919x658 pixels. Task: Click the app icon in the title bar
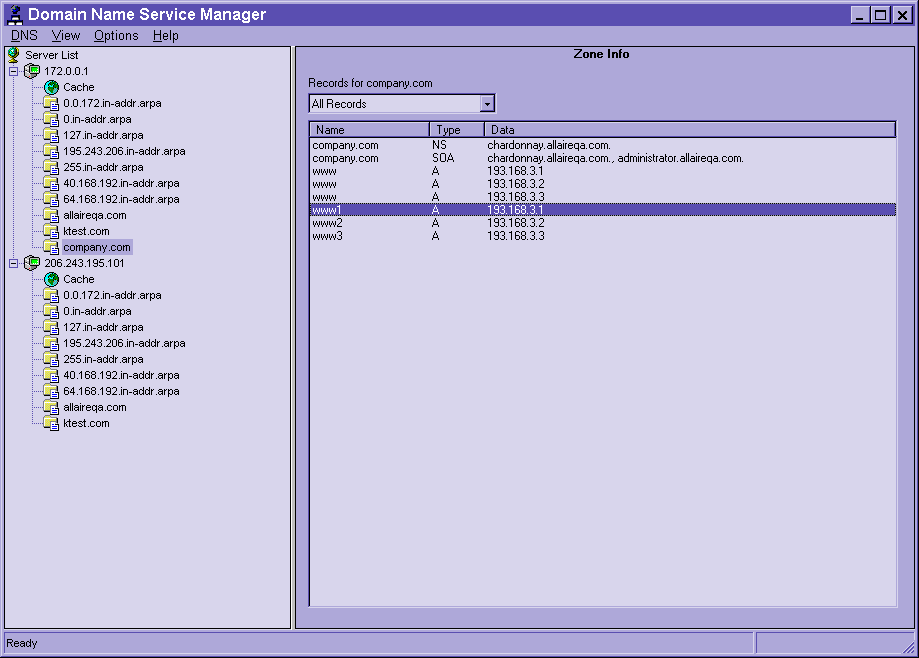[x=14, y=15]
